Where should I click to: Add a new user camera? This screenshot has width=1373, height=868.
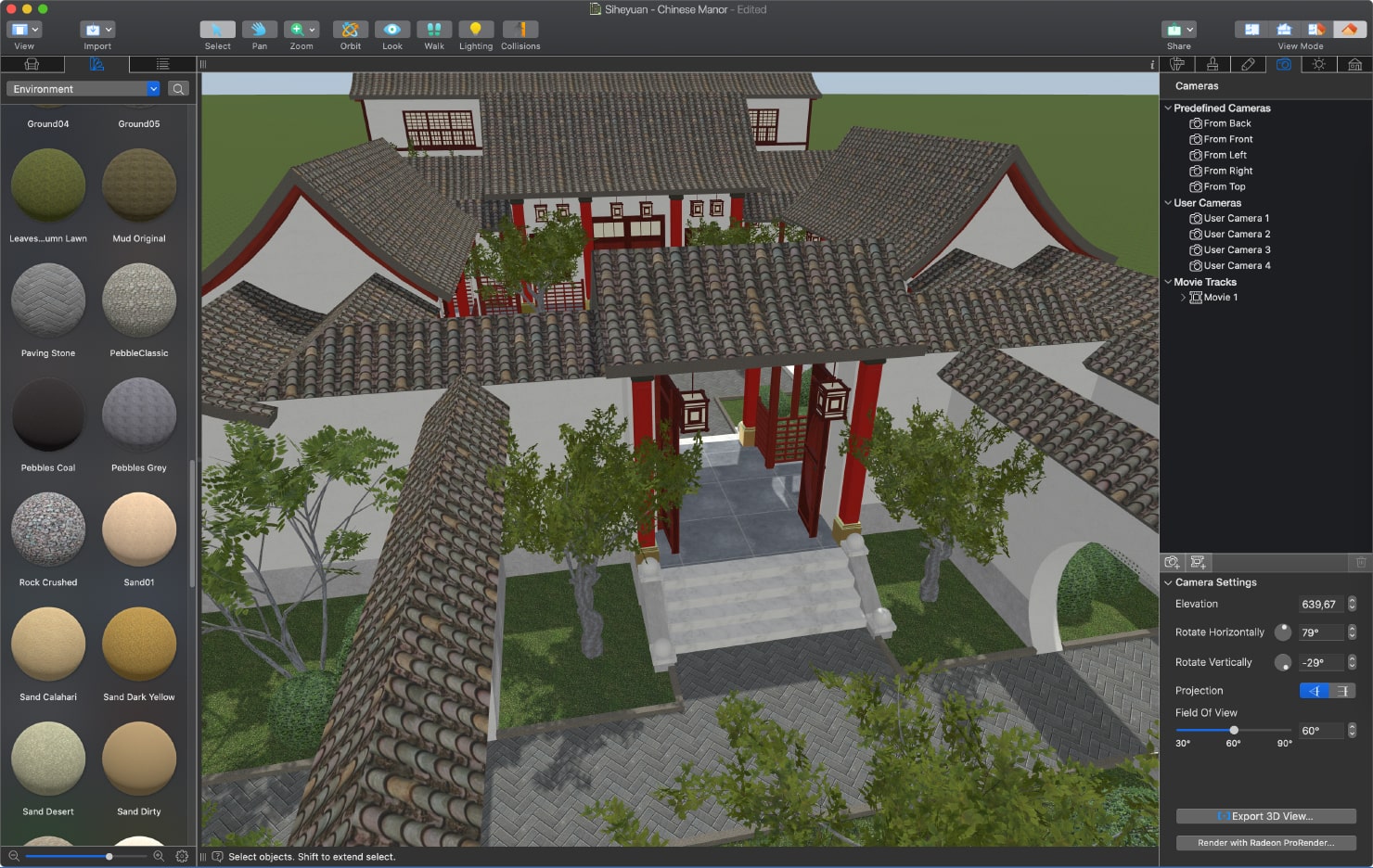[1173, 562]
